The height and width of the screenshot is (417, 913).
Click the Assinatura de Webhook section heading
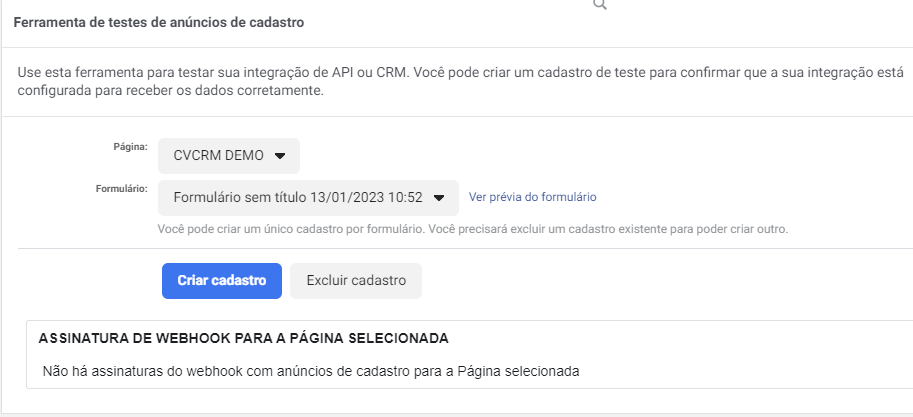tap(243, 338)
